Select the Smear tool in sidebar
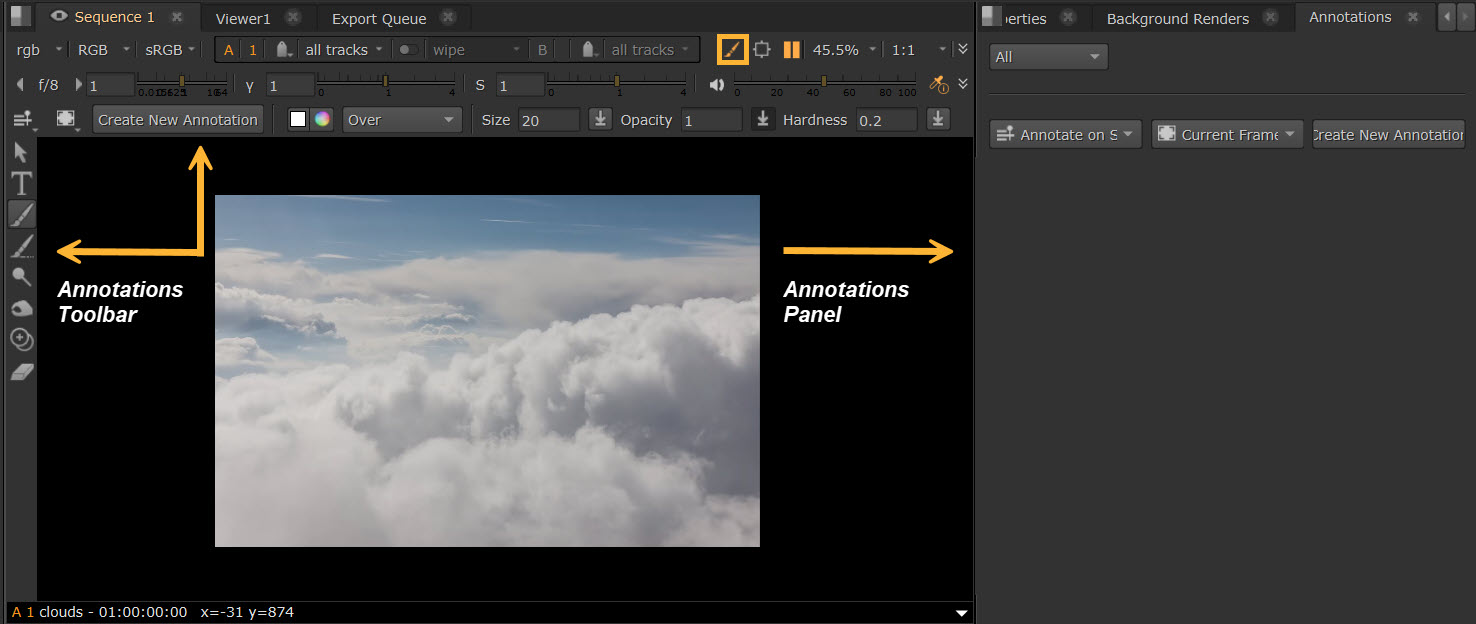This screenshot has width=1476, height=624. click(21, 309)
